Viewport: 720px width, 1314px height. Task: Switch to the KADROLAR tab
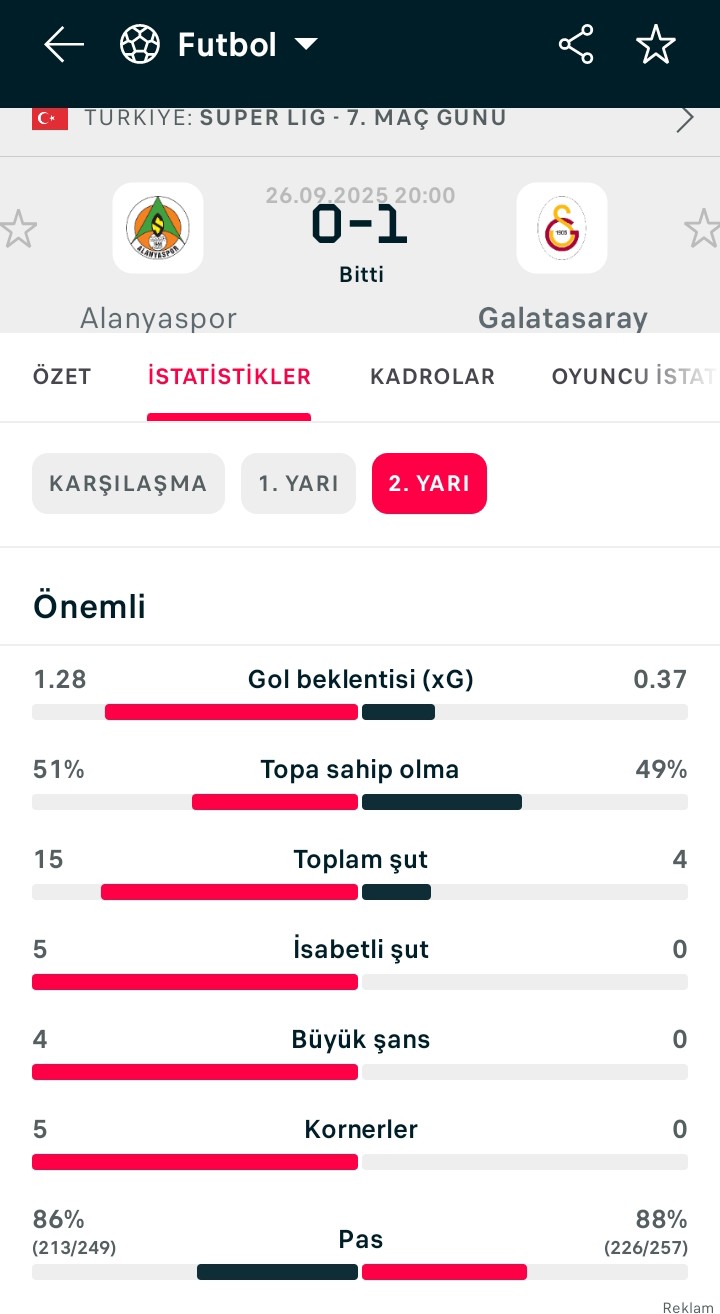432,377
